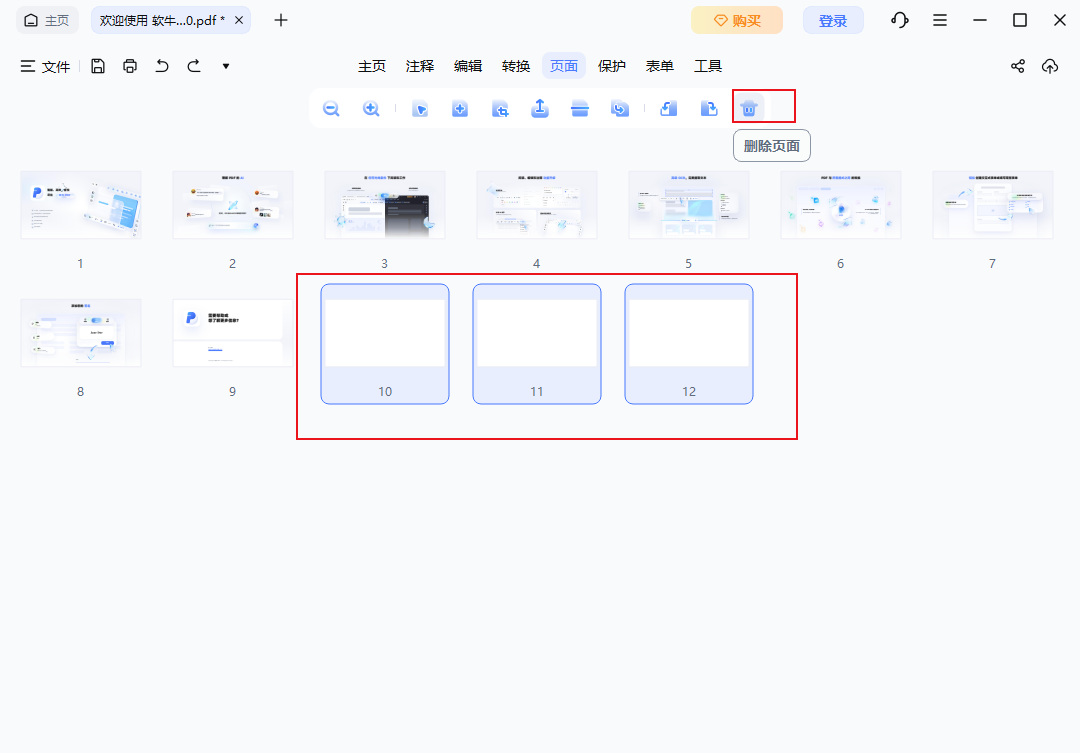This screenshot has width=1080, height=753.
Task: Select the crop page tool
Action: (x=500, y=109)
